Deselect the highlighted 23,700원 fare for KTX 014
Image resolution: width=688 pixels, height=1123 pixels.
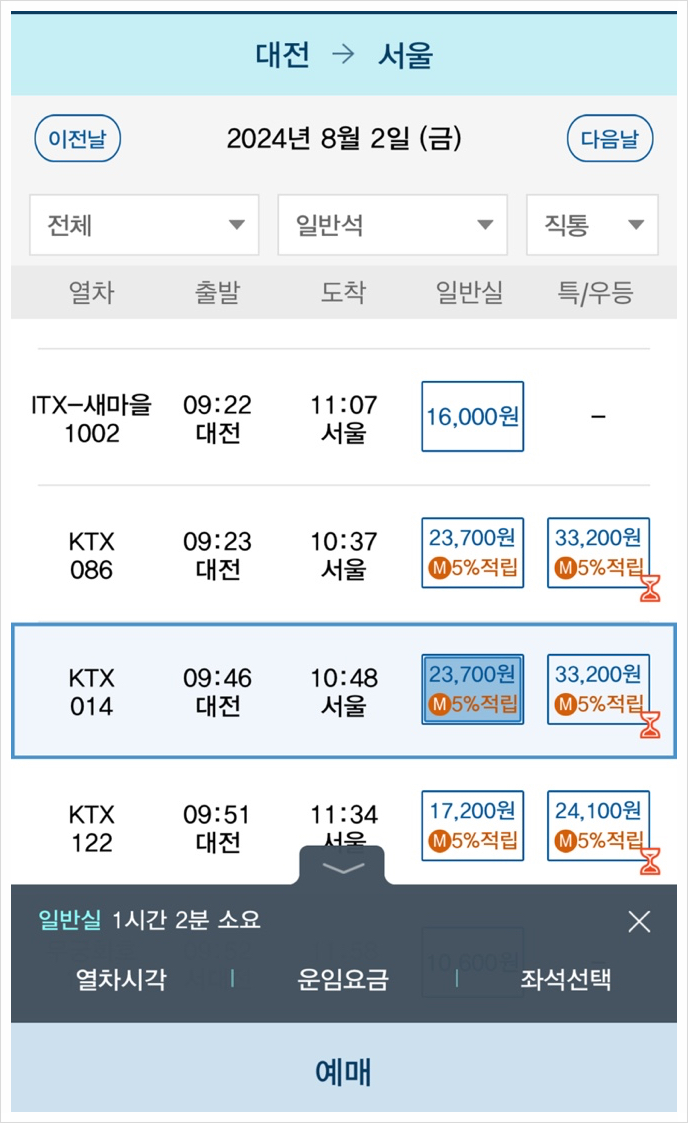pyautogui.click(x=471, y=688)
